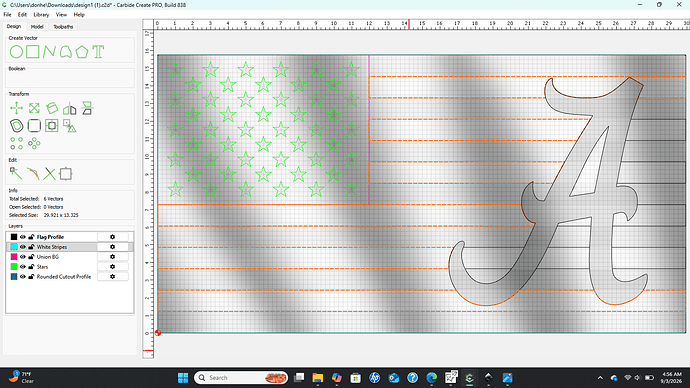
Task: Open File Explorer from the taskbar
Action: (318, 378)
